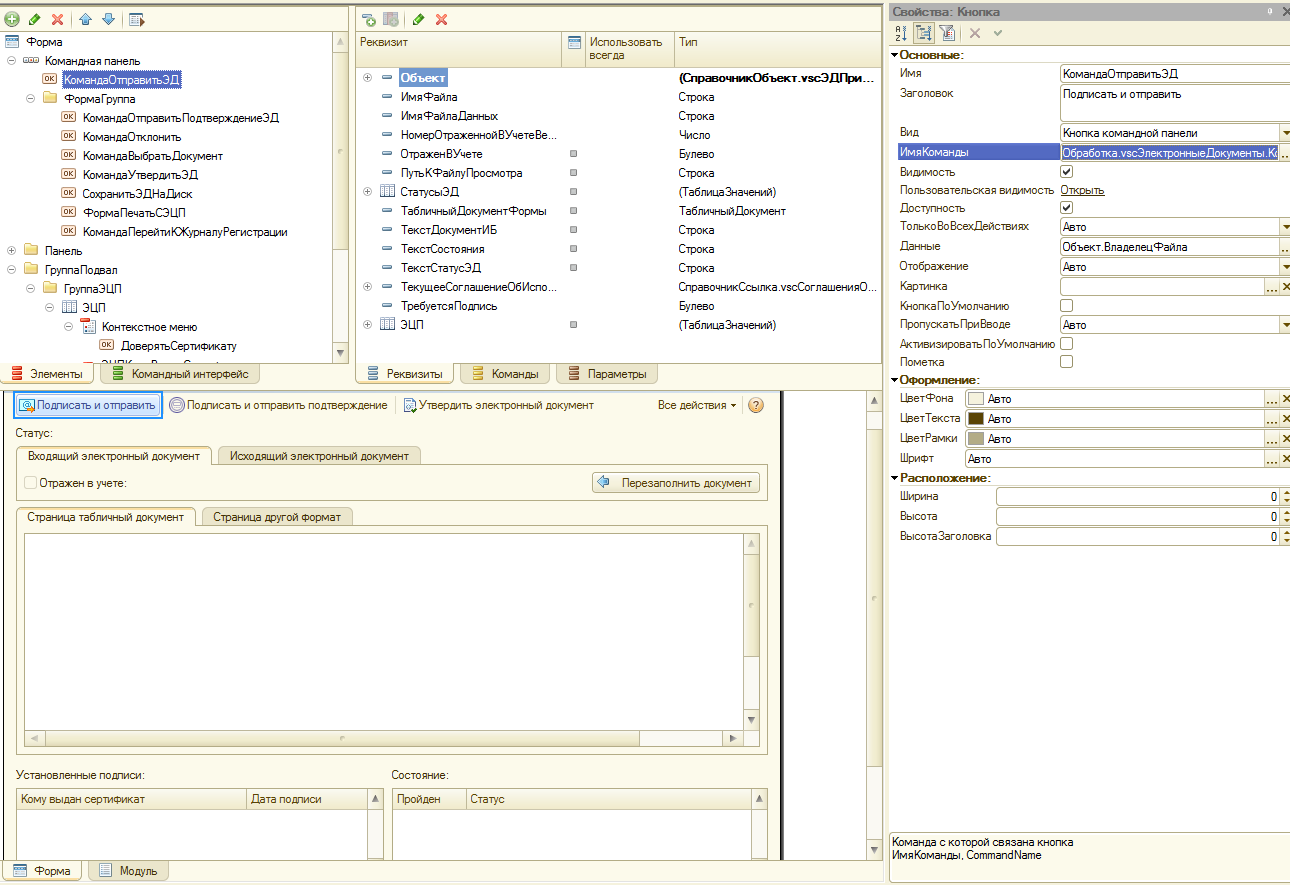The width and height of the screenshot is (1290, 885).
Task: Click the pencil edit icon in the attributes toolbar
Action: [x=418, y=19]
